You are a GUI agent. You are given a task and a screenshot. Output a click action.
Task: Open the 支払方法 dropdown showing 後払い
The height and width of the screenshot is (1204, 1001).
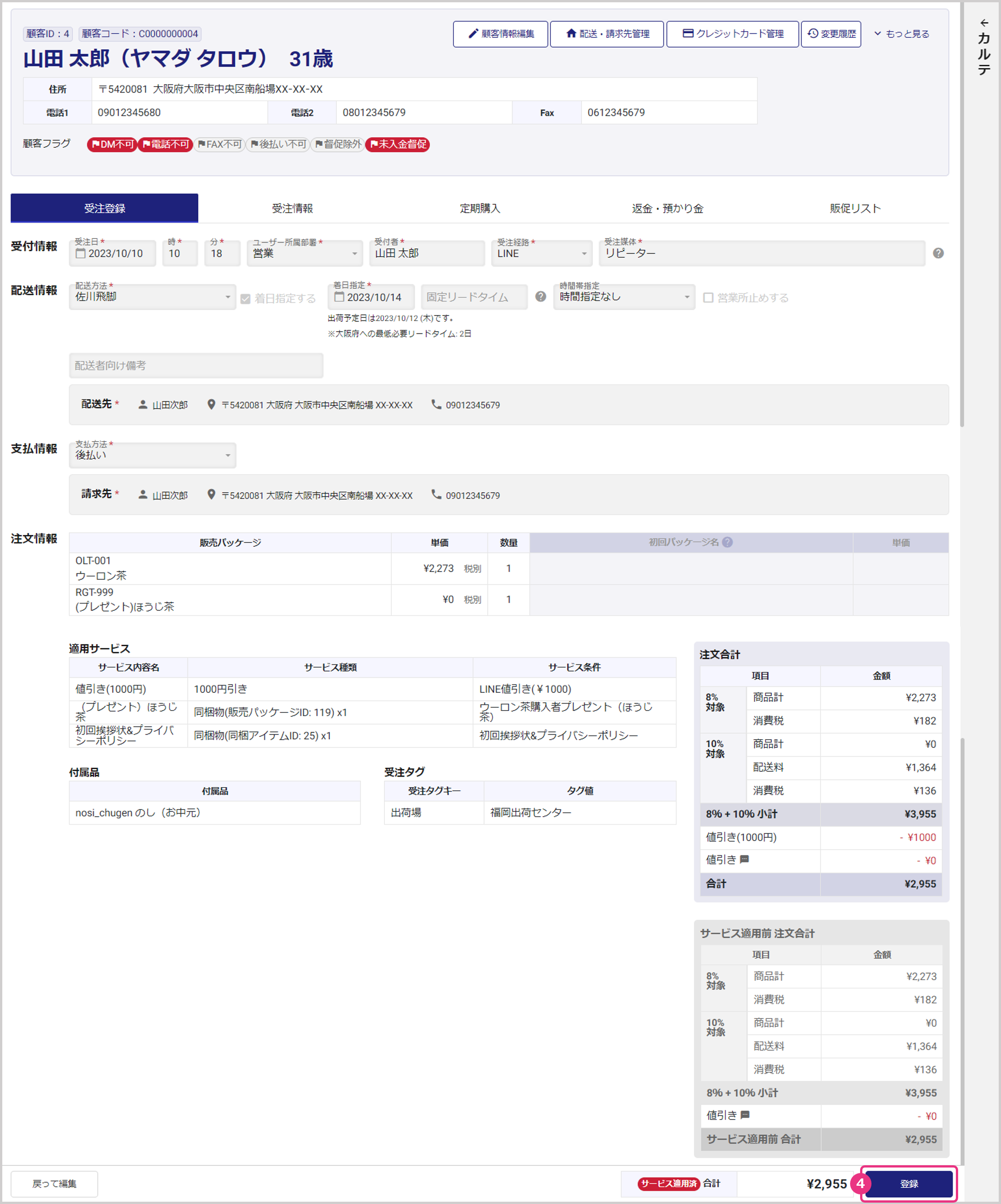[152, 455]
